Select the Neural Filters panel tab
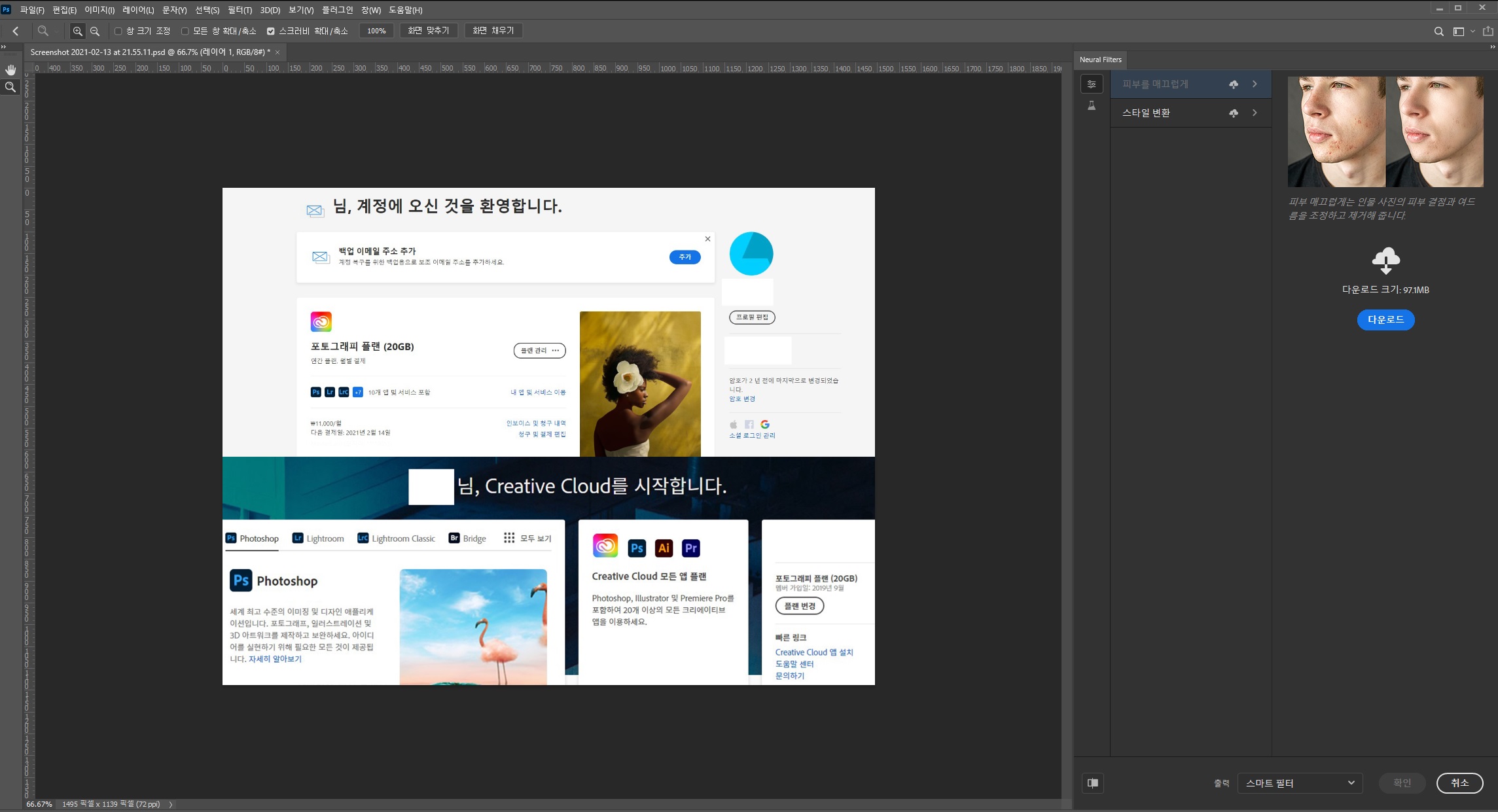This screenshot has width=1498, height=812. (x=1100, y=60)
